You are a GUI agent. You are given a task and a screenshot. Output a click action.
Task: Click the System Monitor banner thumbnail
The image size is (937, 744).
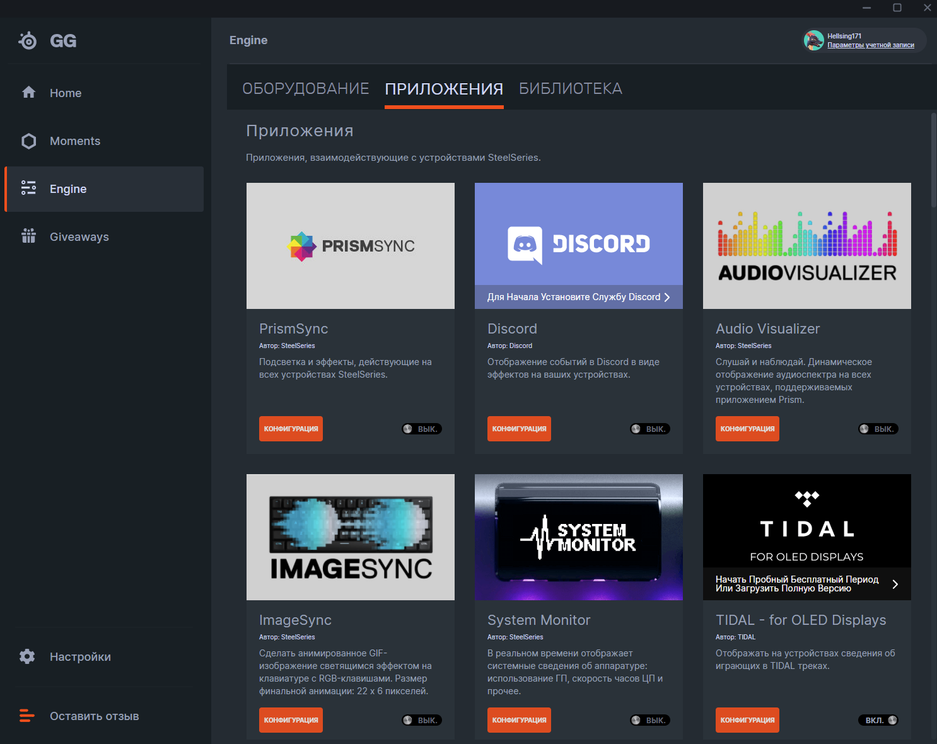[x=578, y=537]
